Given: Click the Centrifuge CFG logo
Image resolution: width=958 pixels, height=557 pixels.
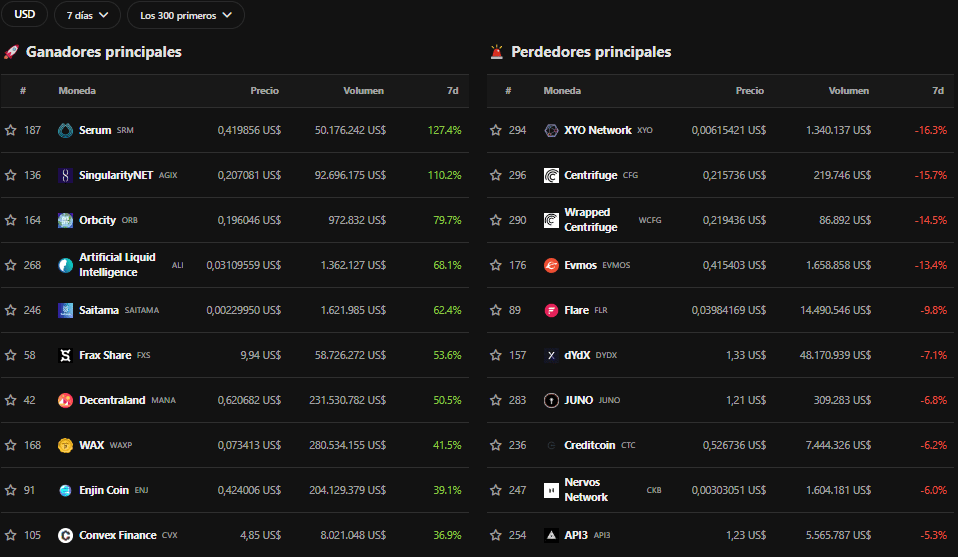Looking at the screenshot, I should (551, 175).
